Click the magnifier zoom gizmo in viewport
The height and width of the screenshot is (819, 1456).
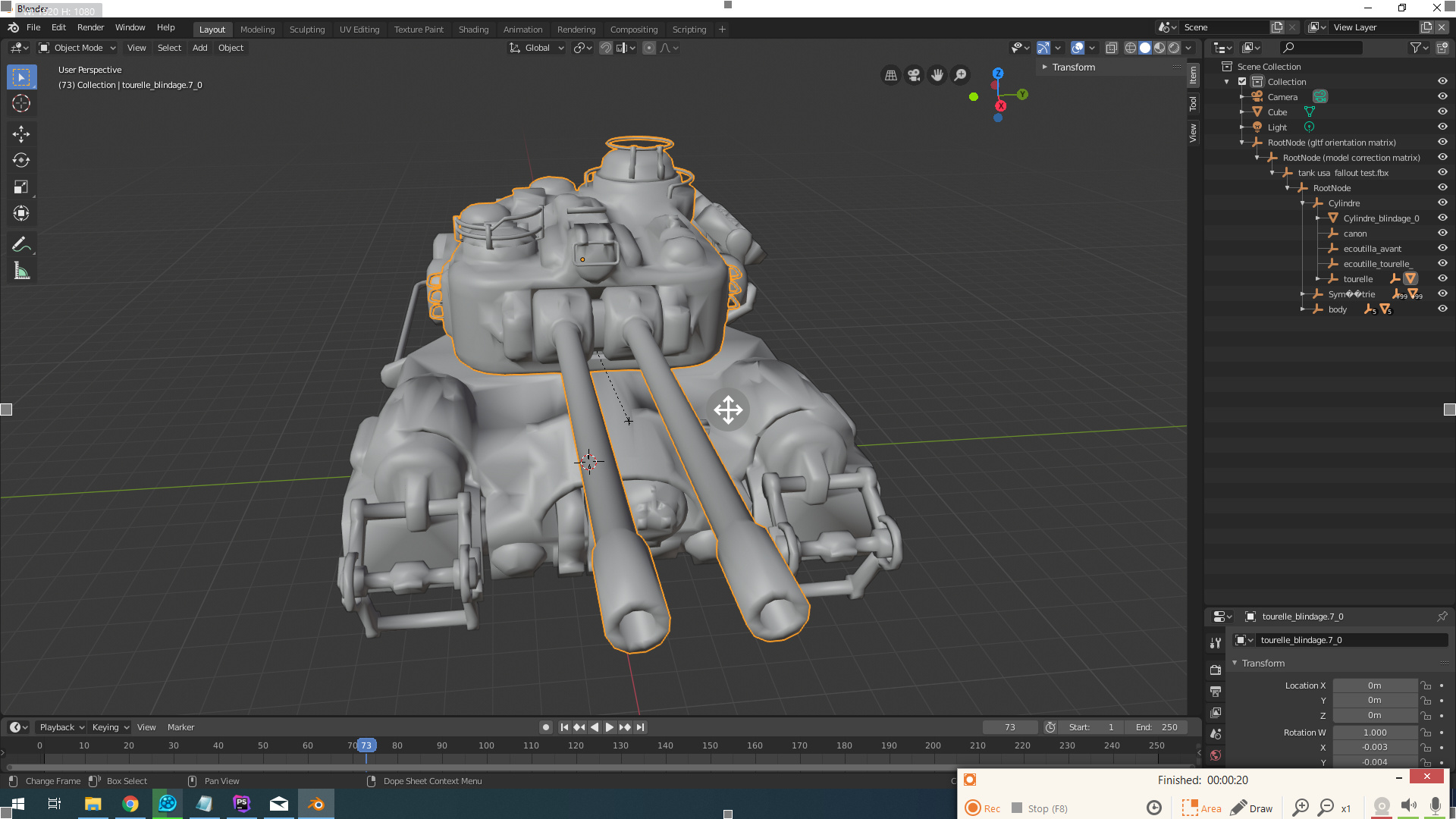point(960,75)
